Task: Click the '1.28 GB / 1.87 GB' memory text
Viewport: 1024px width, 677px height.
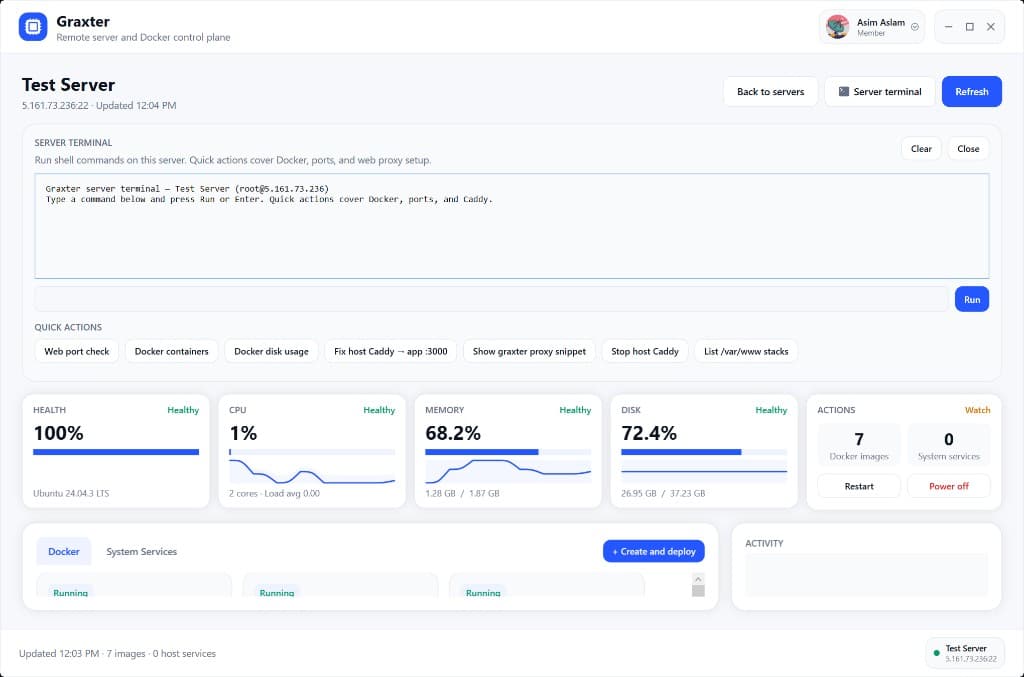Action: pos(462,494)
